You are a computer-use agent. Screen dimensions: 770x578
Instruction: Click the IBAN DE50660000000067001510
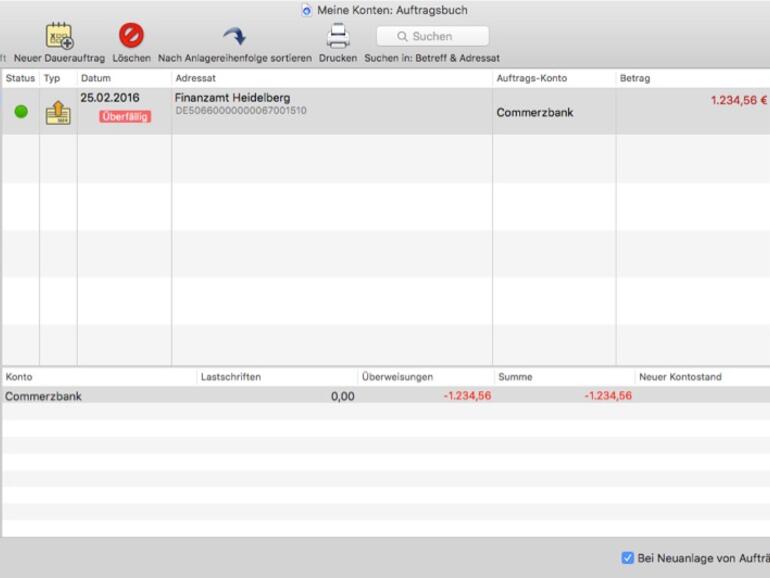pyautogui.click(x=241, y=110)
